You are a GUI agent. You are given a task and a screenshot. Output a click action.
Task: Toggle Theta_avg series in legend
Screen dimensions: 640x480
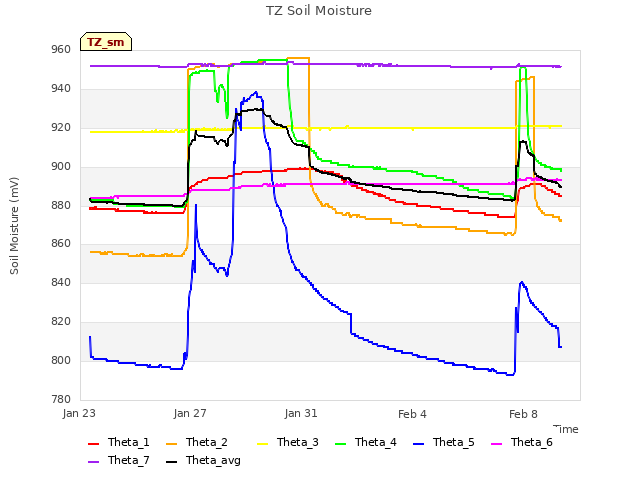coord(203,460)
